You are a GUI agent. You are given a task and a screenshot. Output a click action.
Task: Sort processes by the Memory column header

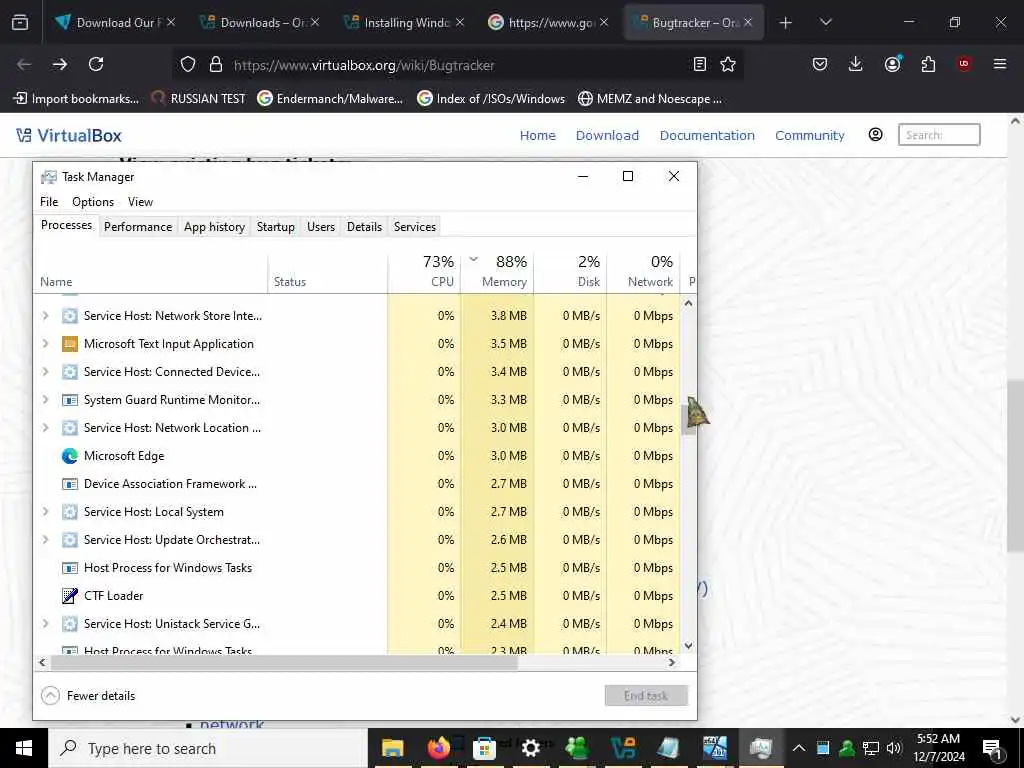click(x=498, y=271)
